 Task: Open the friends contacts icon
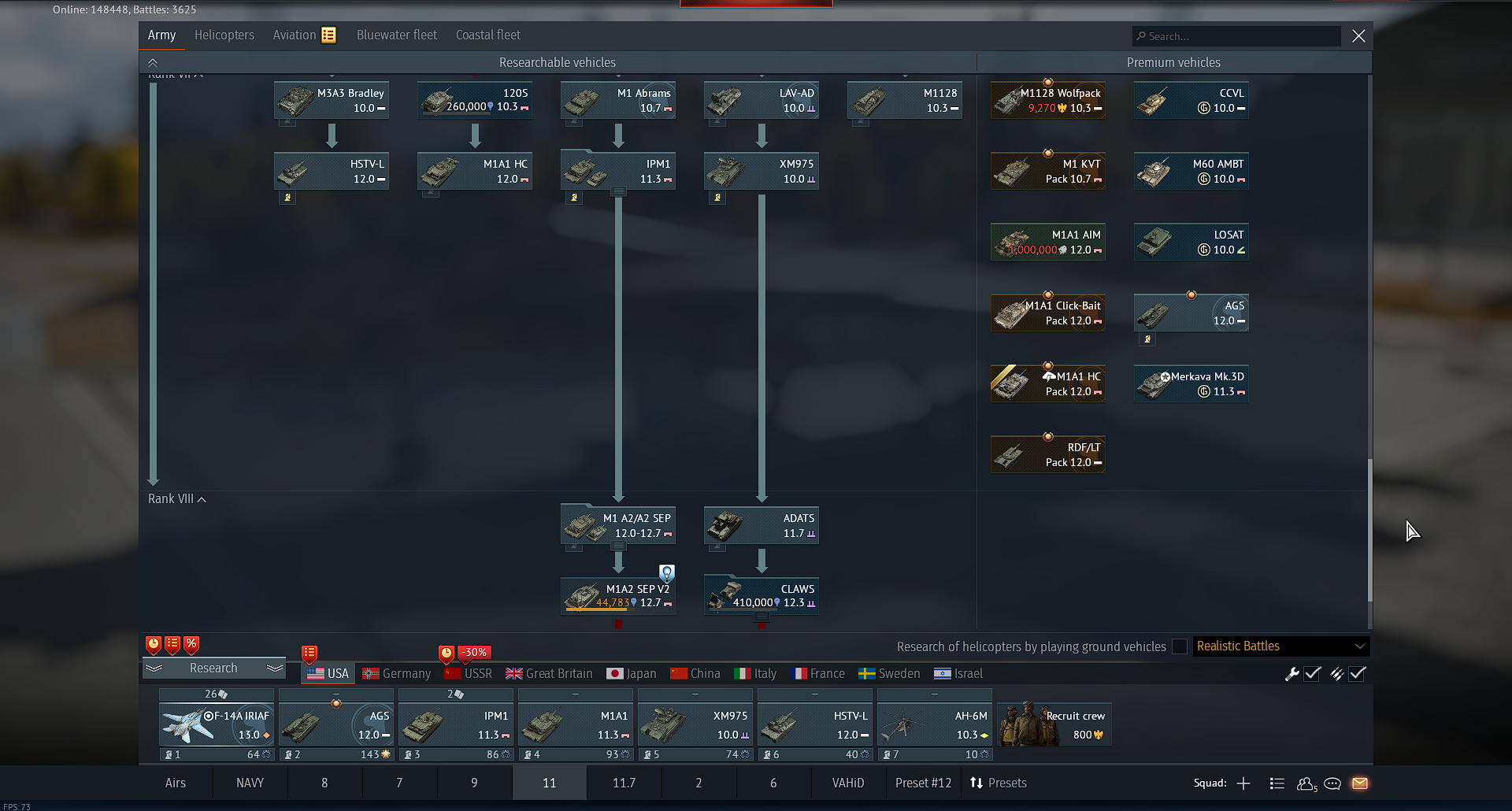(x=1306, y=783)
